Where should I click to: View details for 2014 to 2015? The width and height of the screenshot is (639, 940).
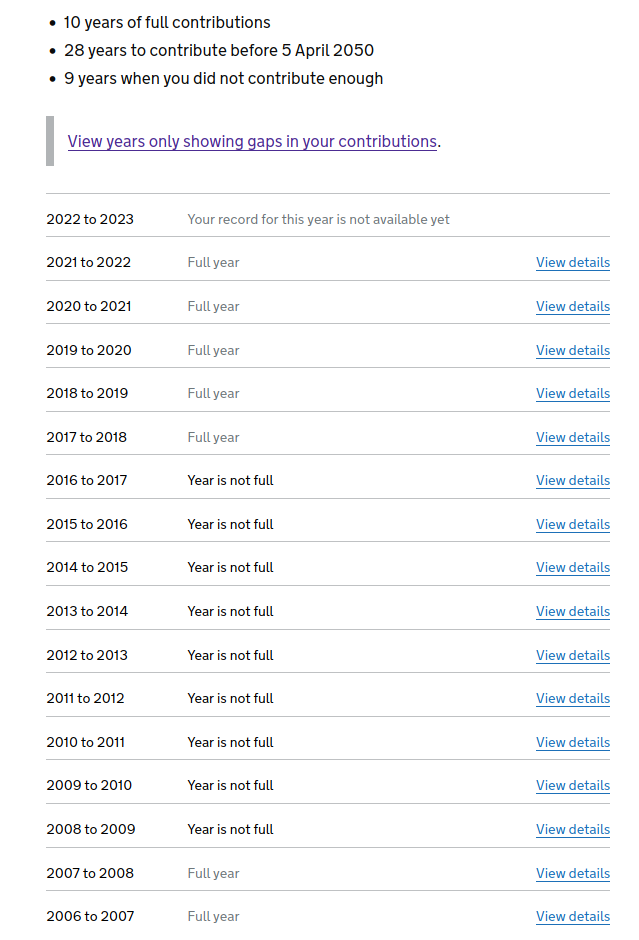point(572,568)
